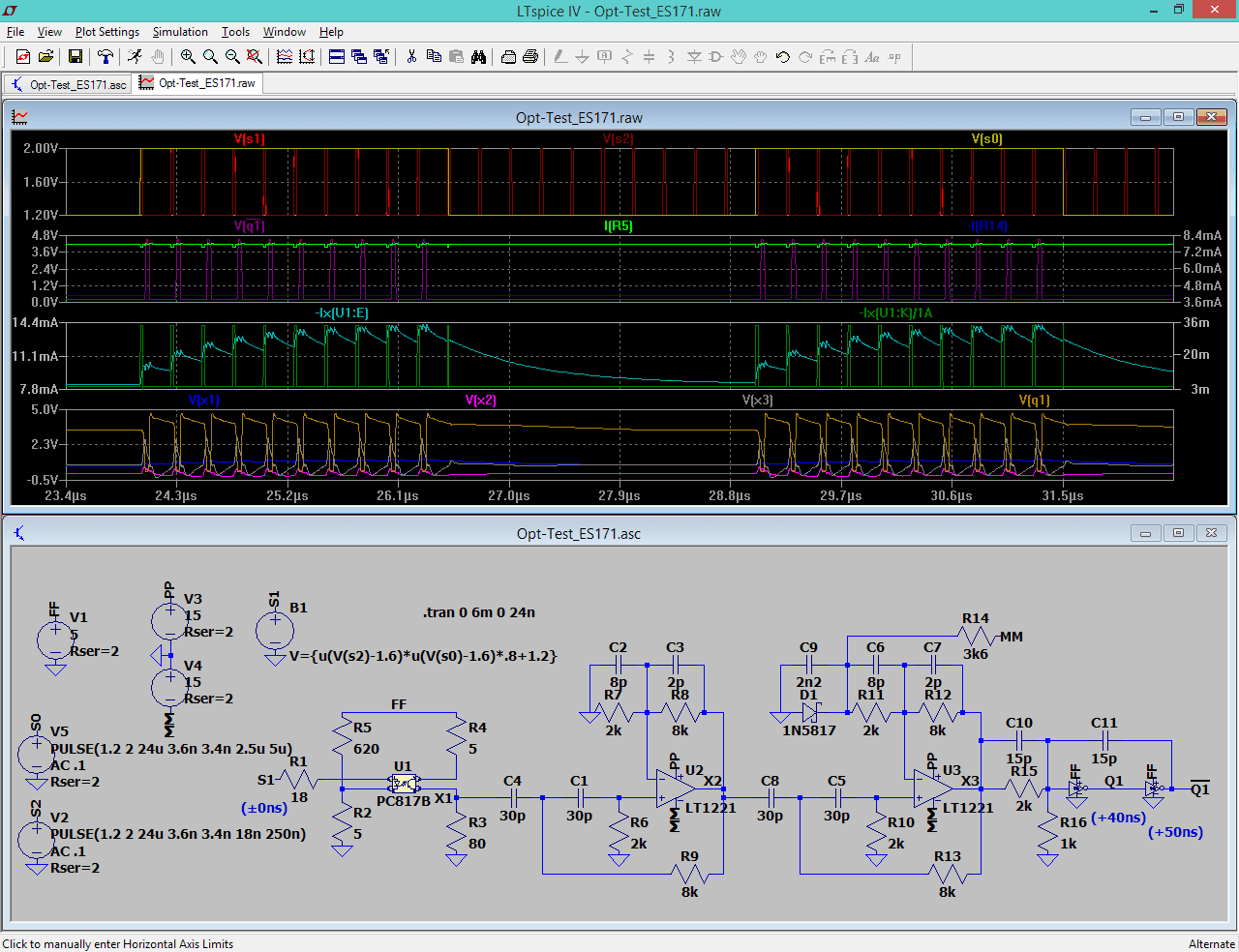Place a ground symbol from the toolbar
The height and width of the screenshot is (952, 1239).
tap(582, 57)
